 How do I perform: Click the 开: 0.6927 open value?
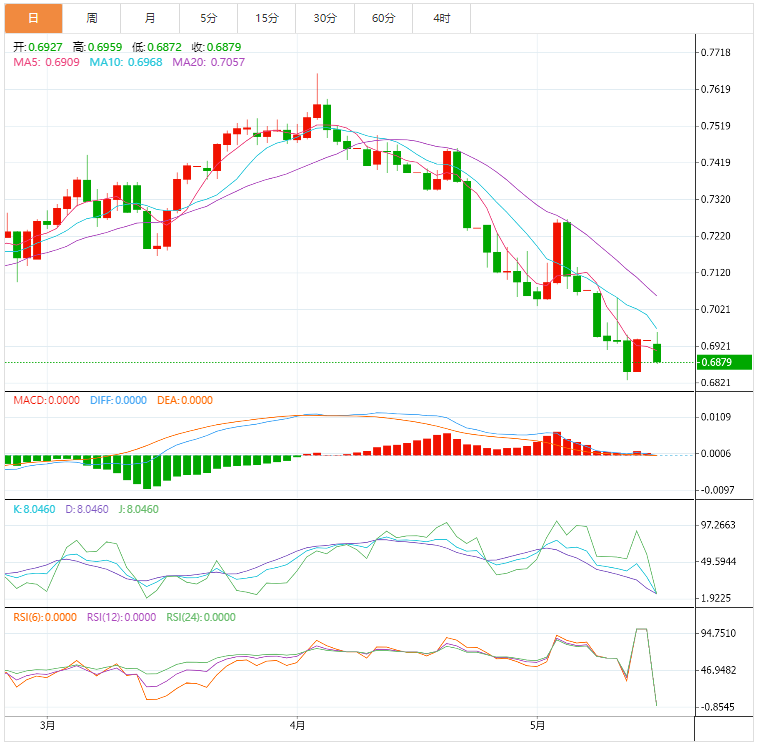(x=38, y=47)
